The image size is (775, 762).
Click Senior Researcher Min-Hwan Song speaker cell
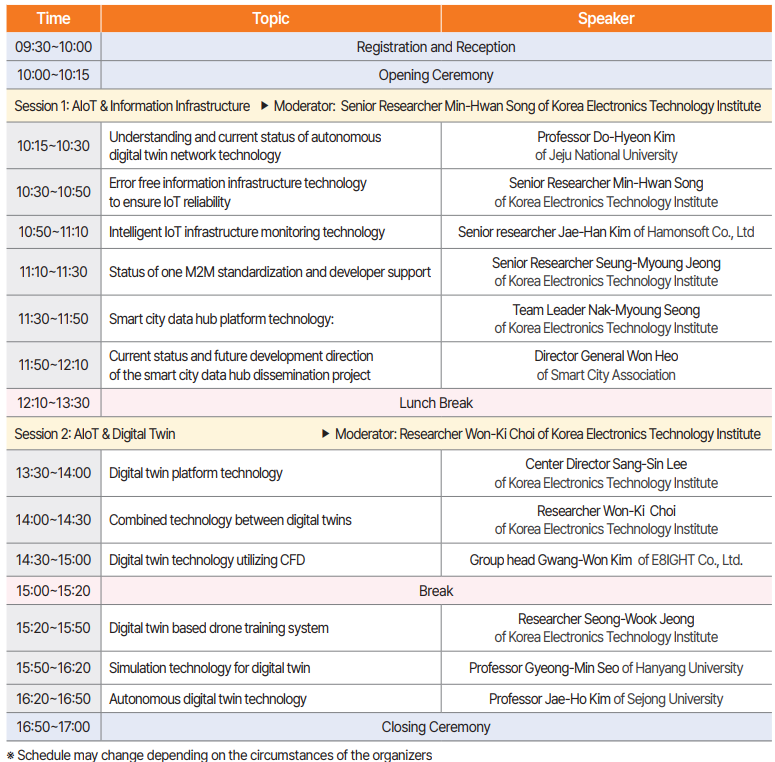(606, 192)
